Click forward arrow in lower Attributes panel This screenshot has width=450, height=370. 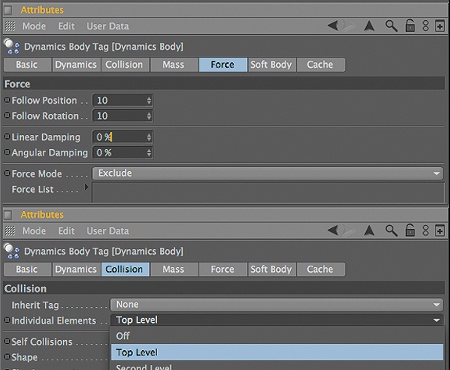pyautogui.click(x=348, y=230)
